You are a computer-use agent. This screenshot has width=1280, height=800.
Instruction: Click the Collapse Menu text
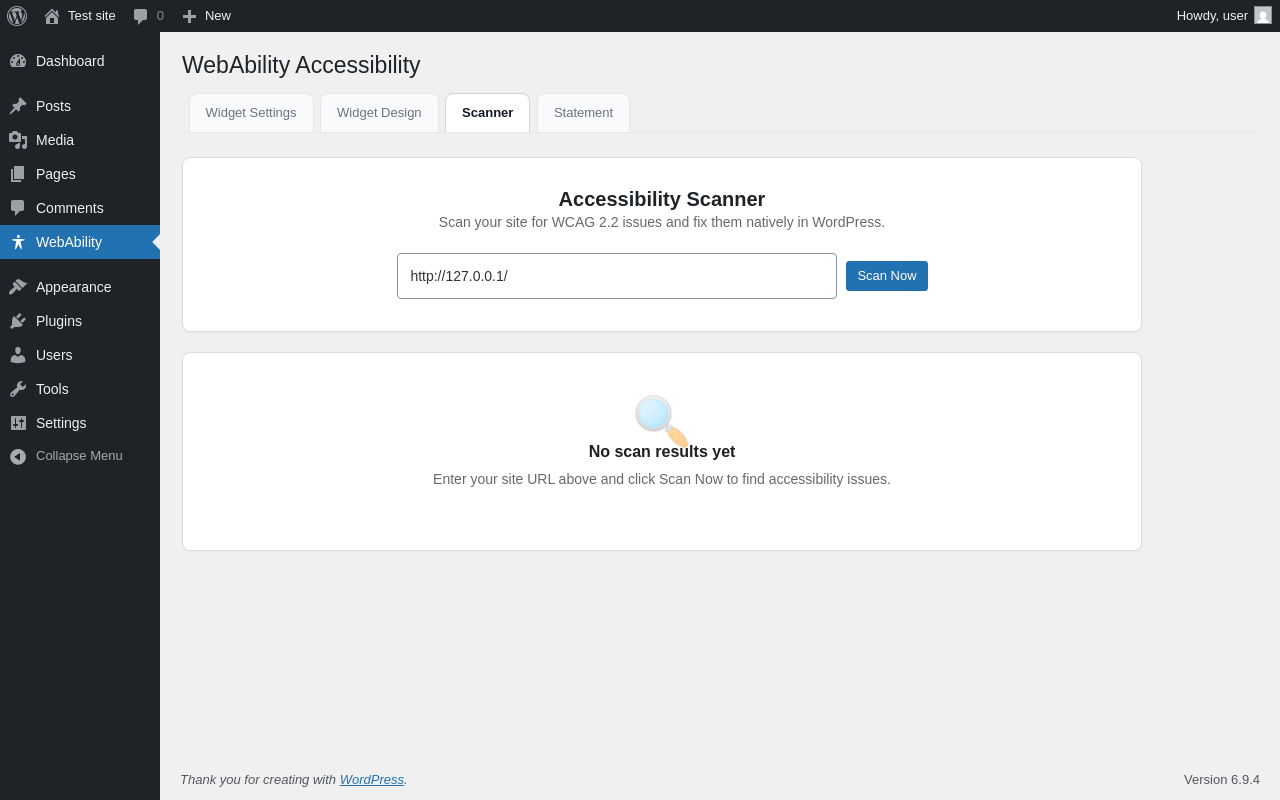click(x=79, y=456)
